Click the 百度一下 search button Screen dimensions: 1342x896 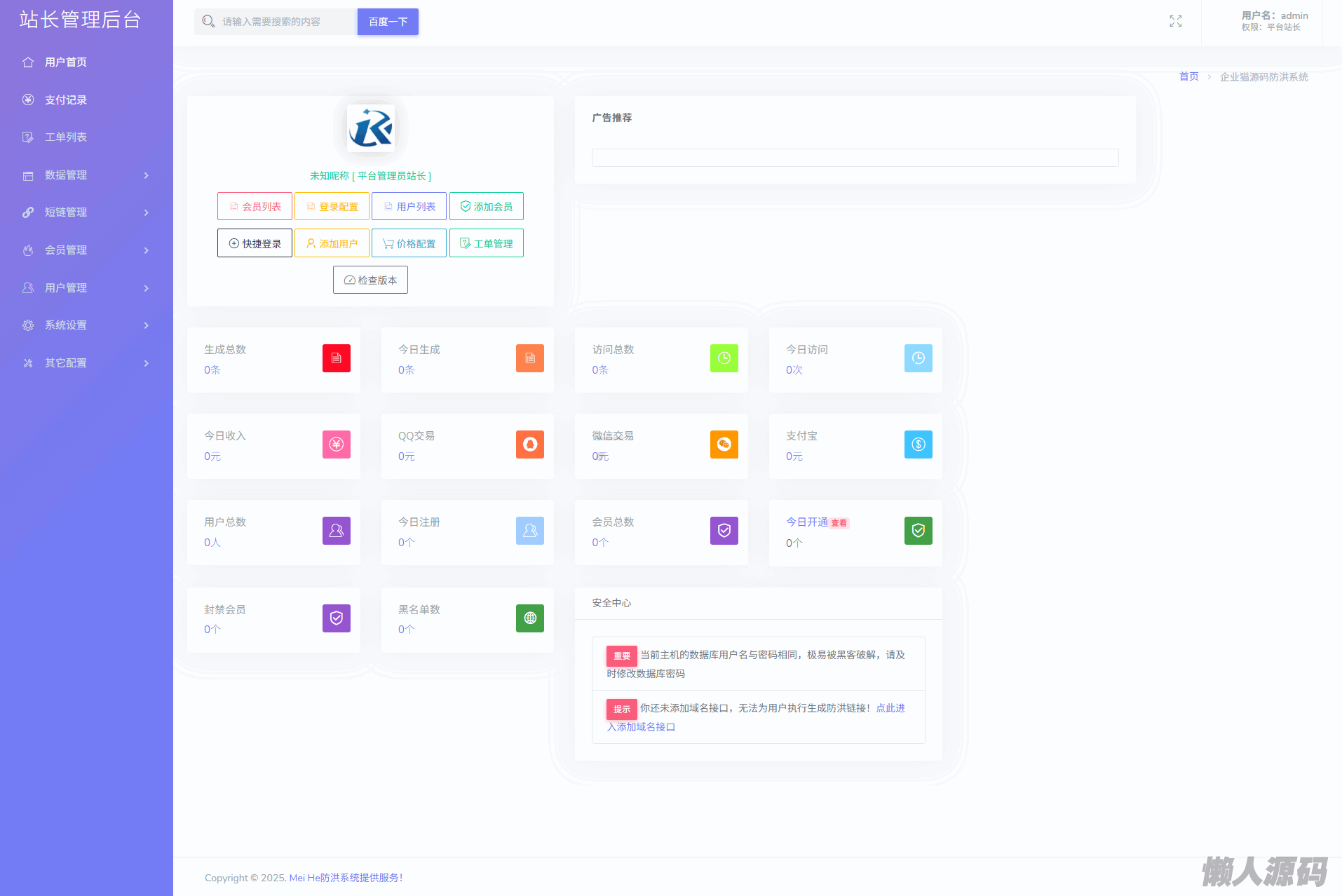(x=388, y=22)
